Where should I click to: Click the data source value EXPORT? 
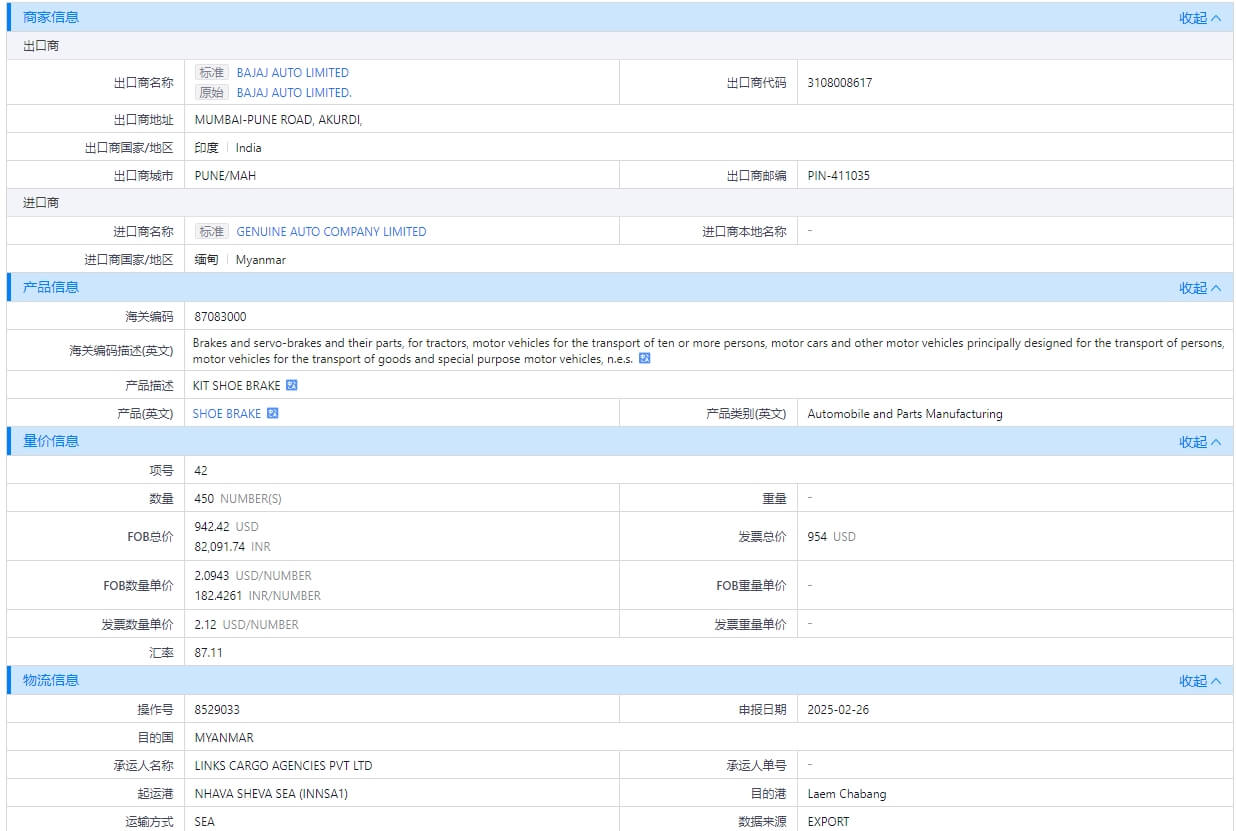pos(829,822)
